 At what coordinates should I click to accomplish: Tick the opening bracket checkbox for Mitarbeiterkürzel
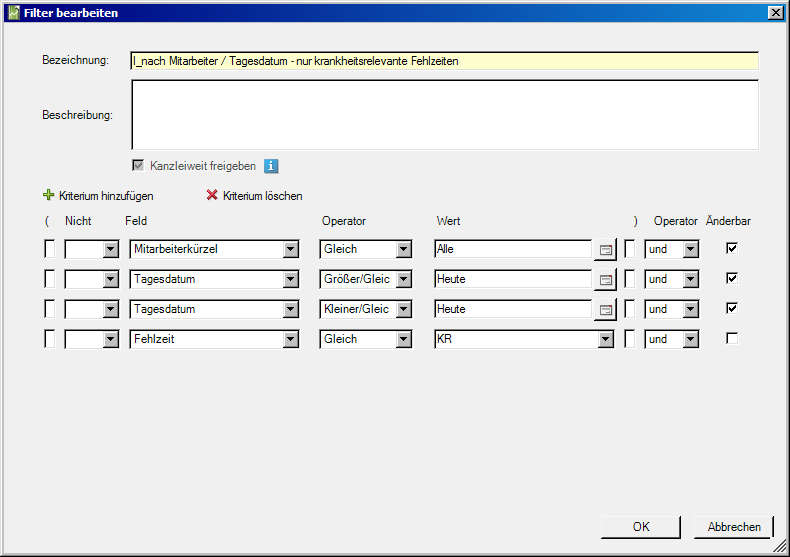click(49, 249)
